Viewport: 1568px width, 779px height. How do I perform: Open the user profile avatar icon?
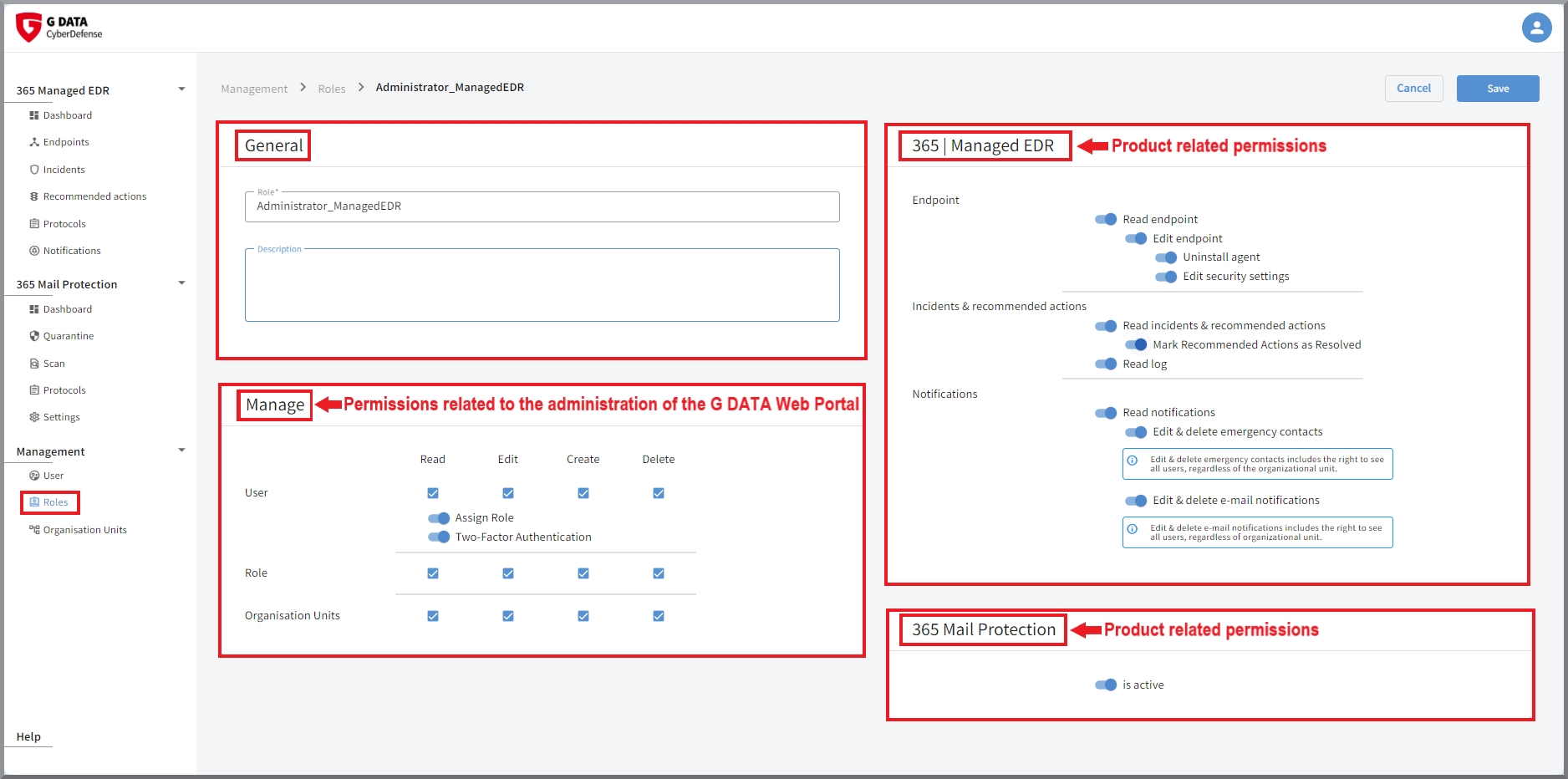[1536, 28]
